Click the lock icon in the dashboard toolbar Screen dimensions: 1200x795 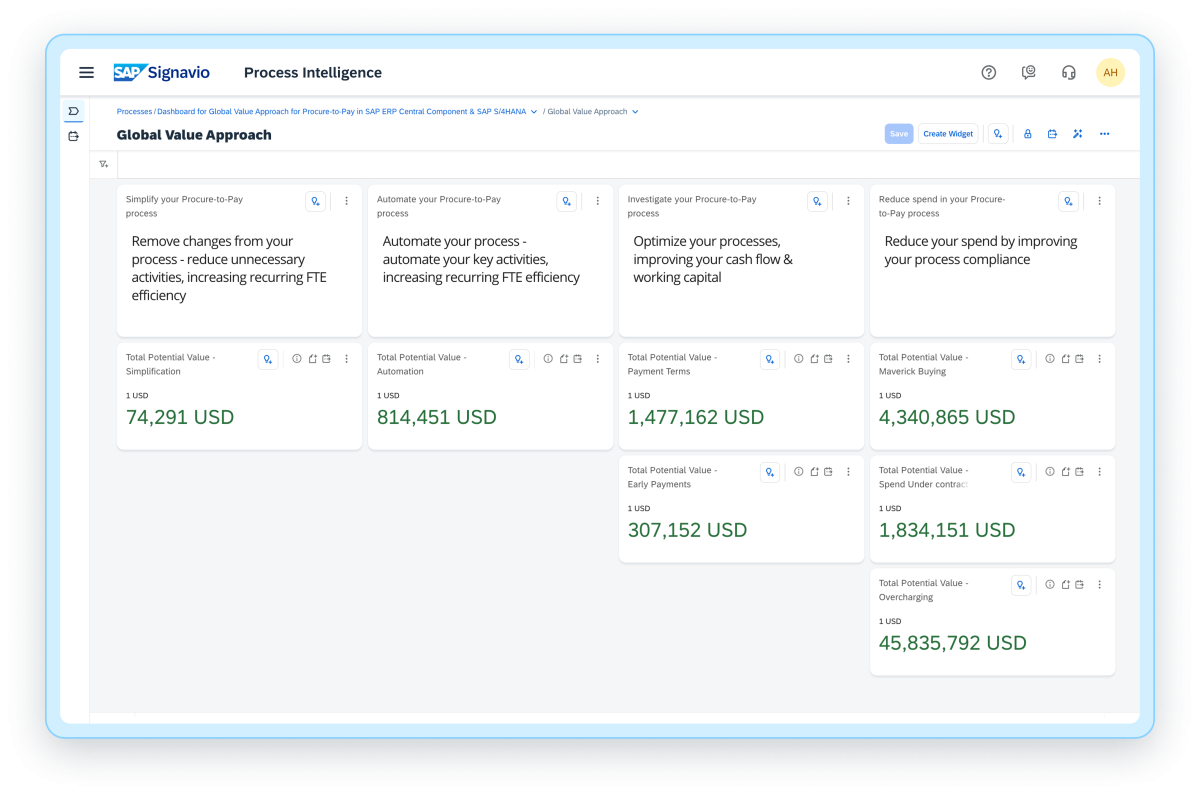[1028, 133]
